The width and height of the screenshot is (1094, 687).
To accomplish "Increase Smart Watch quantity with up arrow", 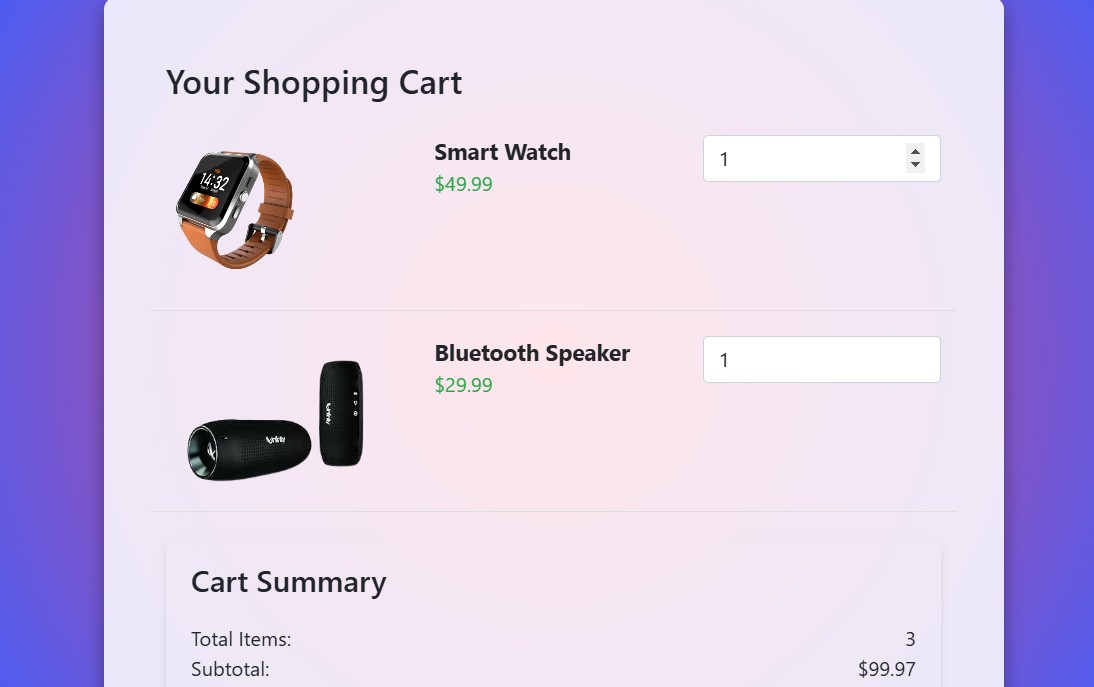I will point(915,152).
